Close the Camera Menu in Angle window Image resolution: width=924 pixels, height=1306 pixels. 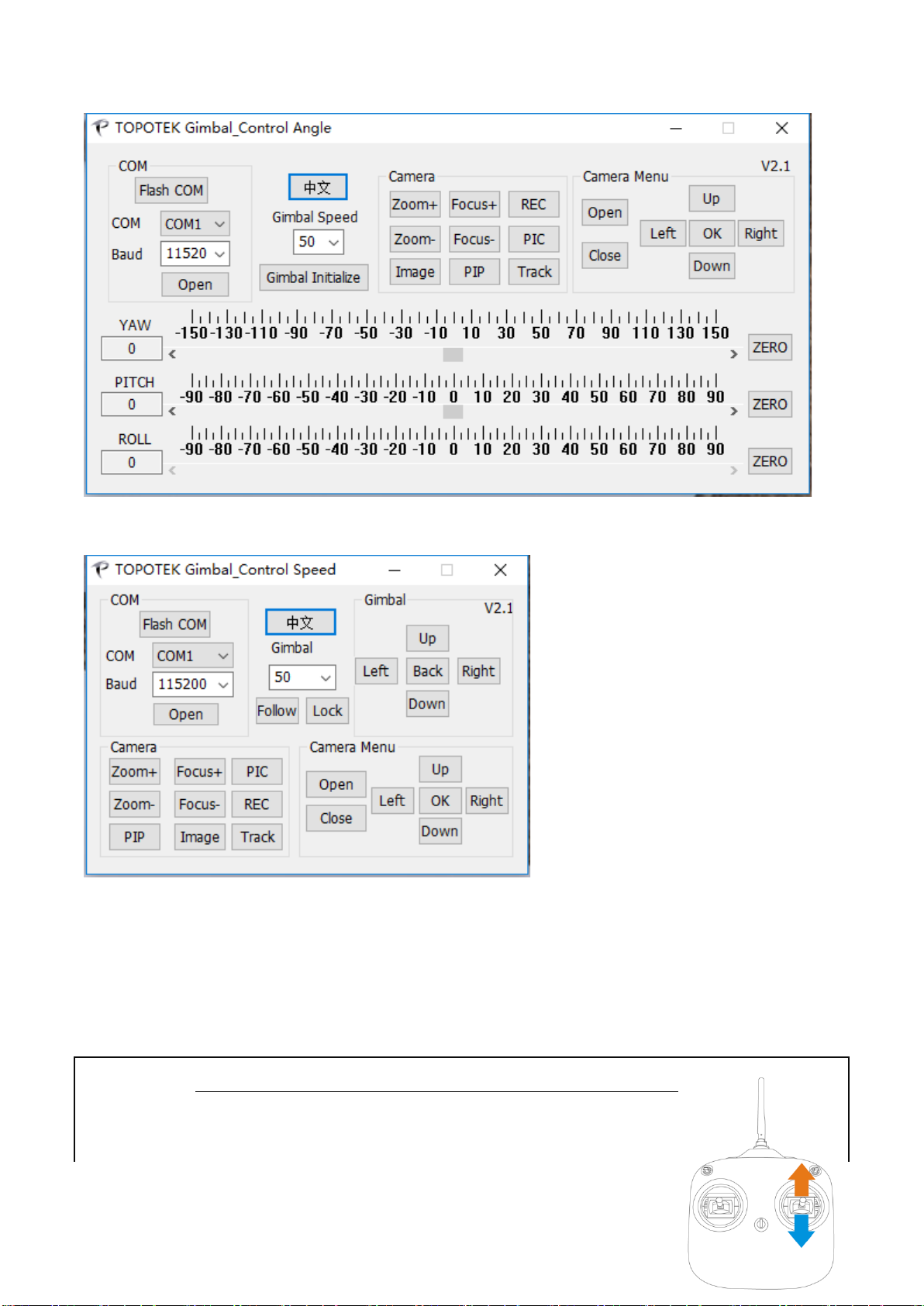[605, 256]
